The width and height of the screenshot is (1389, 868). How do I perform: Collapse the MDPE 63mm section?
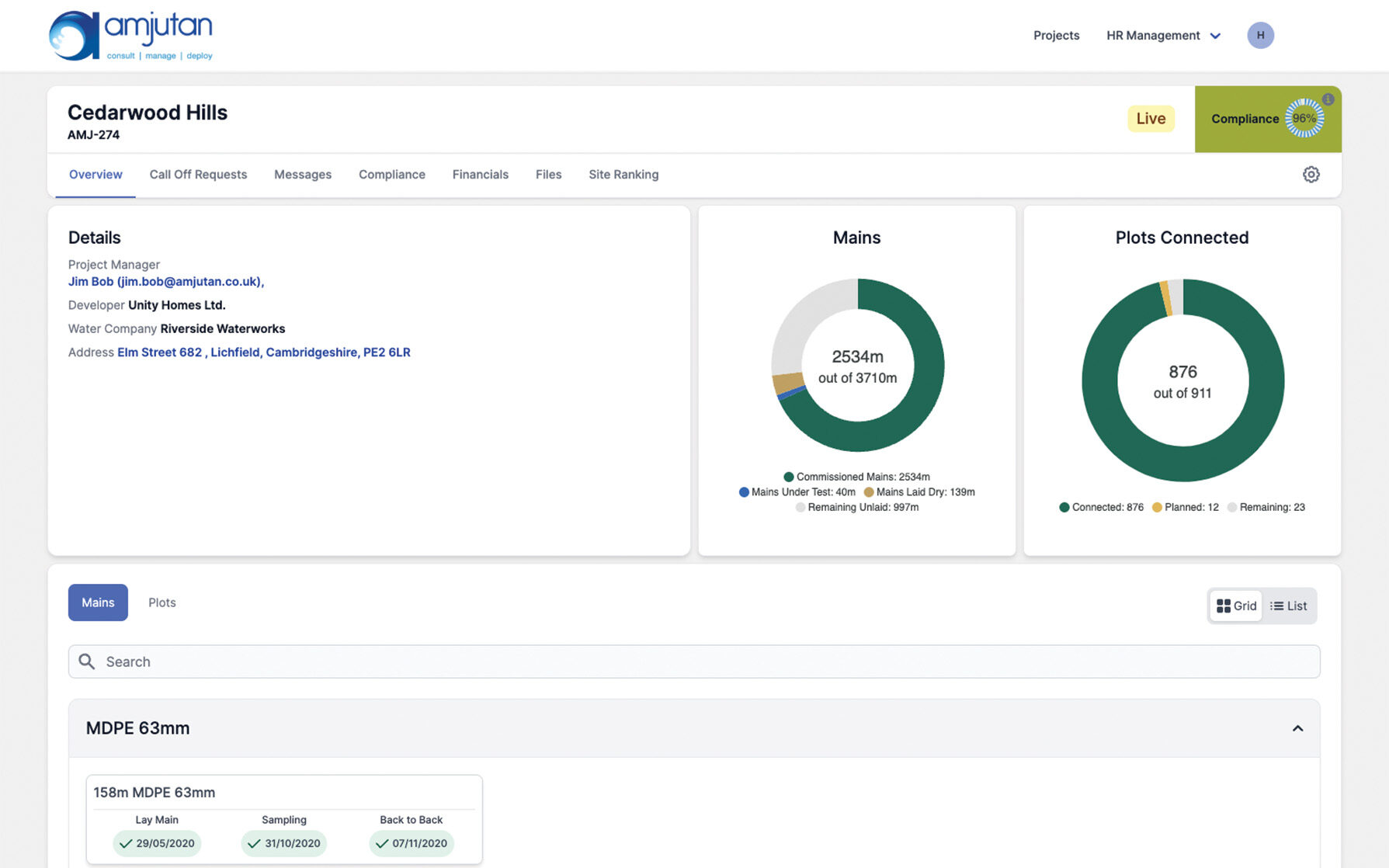click(x=1297, y=728)
